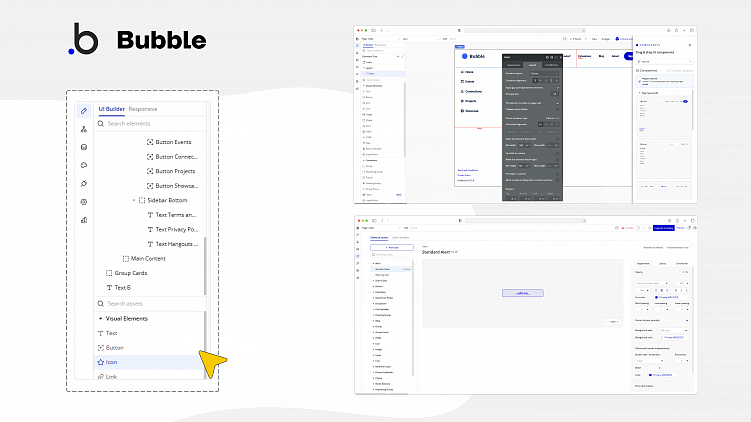Open the dropdown in the Components panel

pos(664,61)
